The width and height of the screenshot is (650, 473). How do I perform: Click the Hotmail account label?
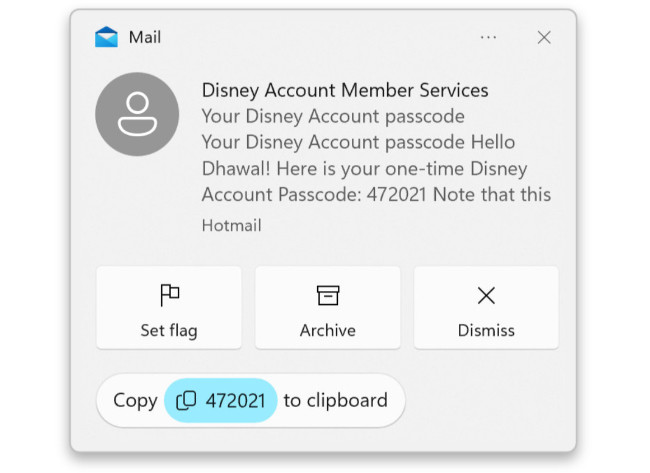(x=231, y=226)
